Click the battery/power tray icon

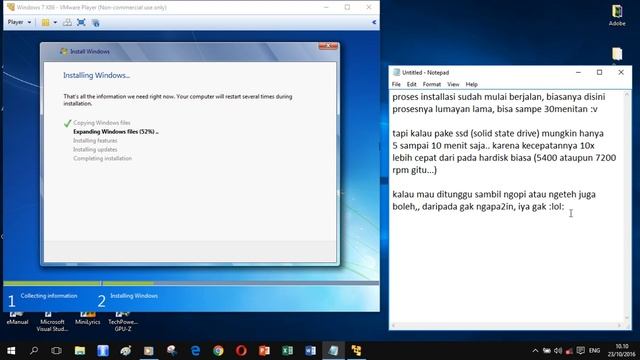pyautogui.click(x=546, y=351)
